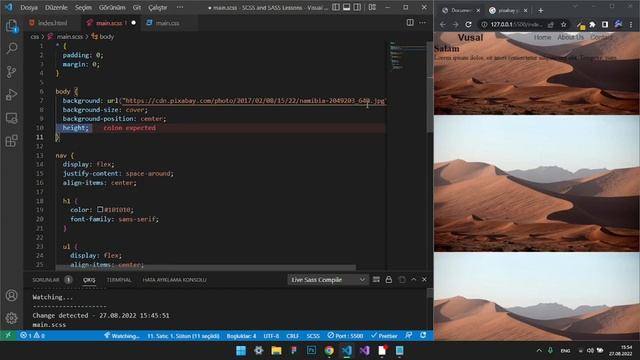This screenshot has height=360, width=640.
Task: Switch to the TERMINAL tab
Action: 119,280
